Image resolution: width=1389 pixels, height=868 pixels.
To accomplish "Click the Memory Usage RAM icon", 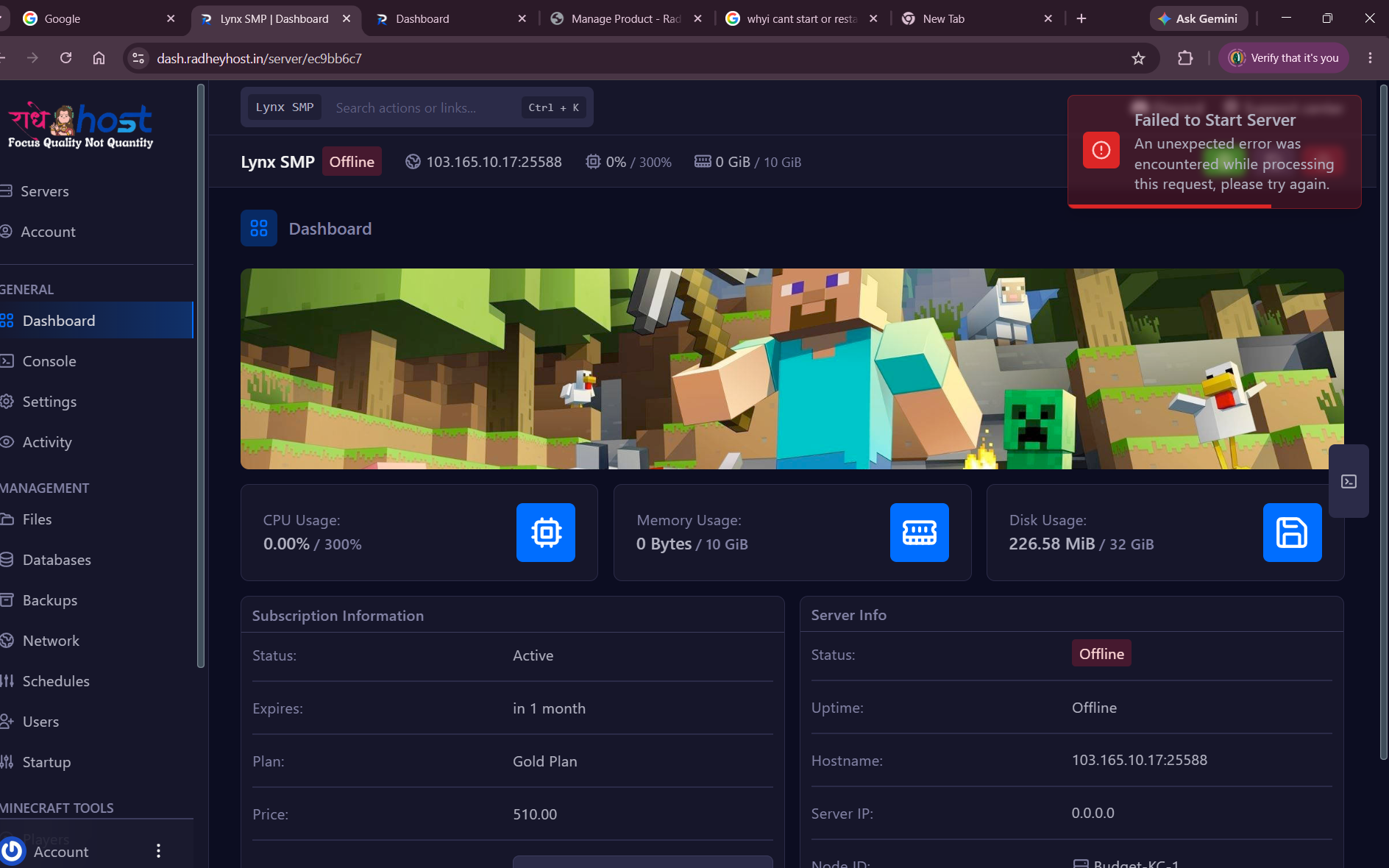I will point(920,533).
